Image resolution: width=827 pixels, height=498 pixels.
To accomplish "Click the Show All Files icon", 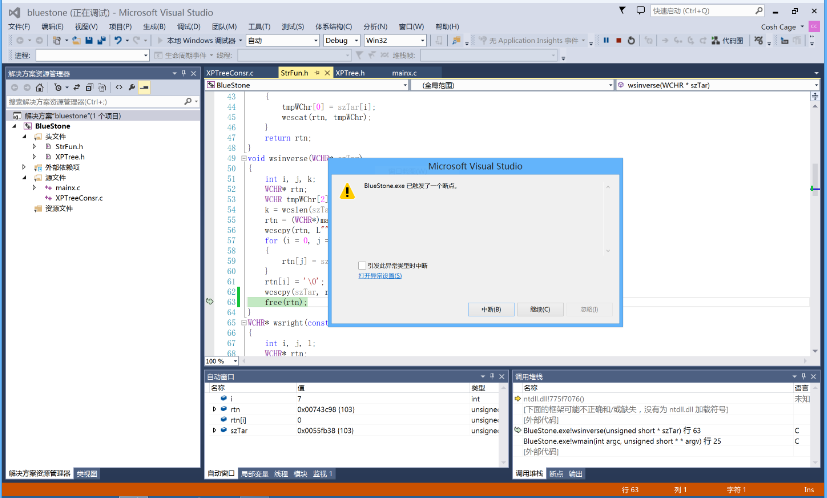I will 102,88.
